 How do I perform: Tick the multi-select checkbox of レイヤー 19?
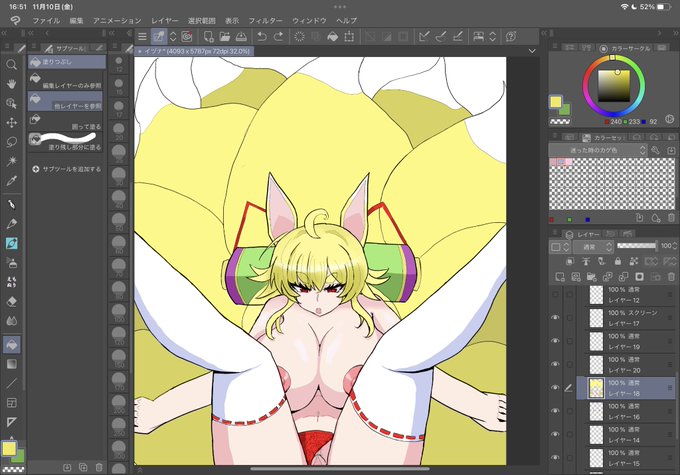click(x=569, y=341)
